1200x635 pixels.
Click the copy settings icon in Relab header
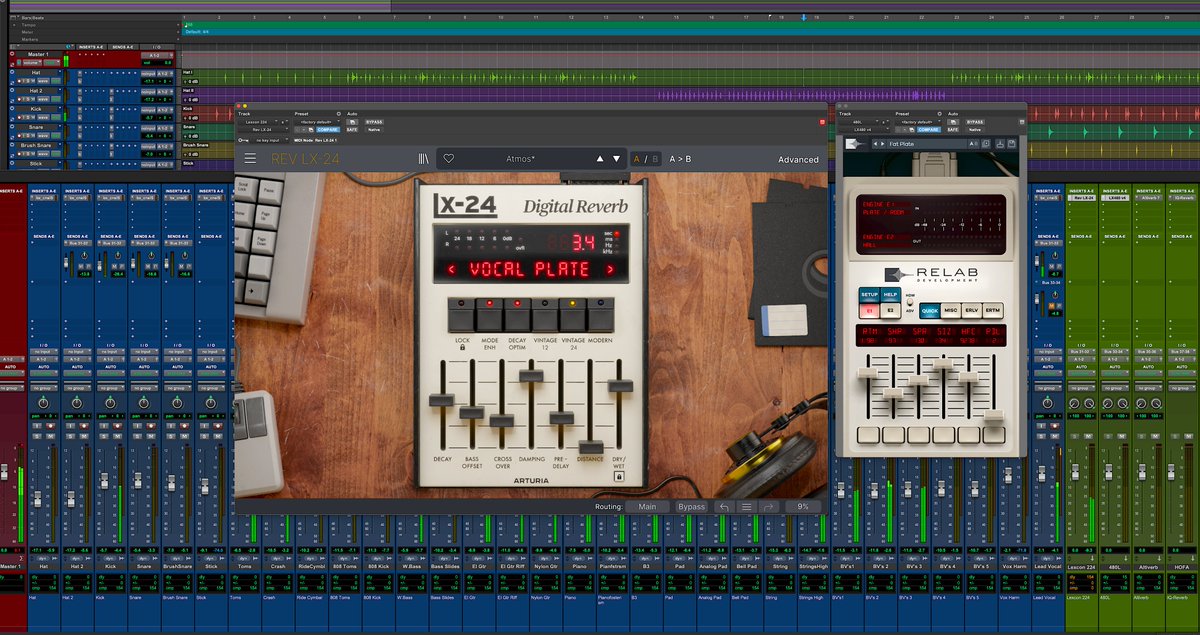(985, 144)
